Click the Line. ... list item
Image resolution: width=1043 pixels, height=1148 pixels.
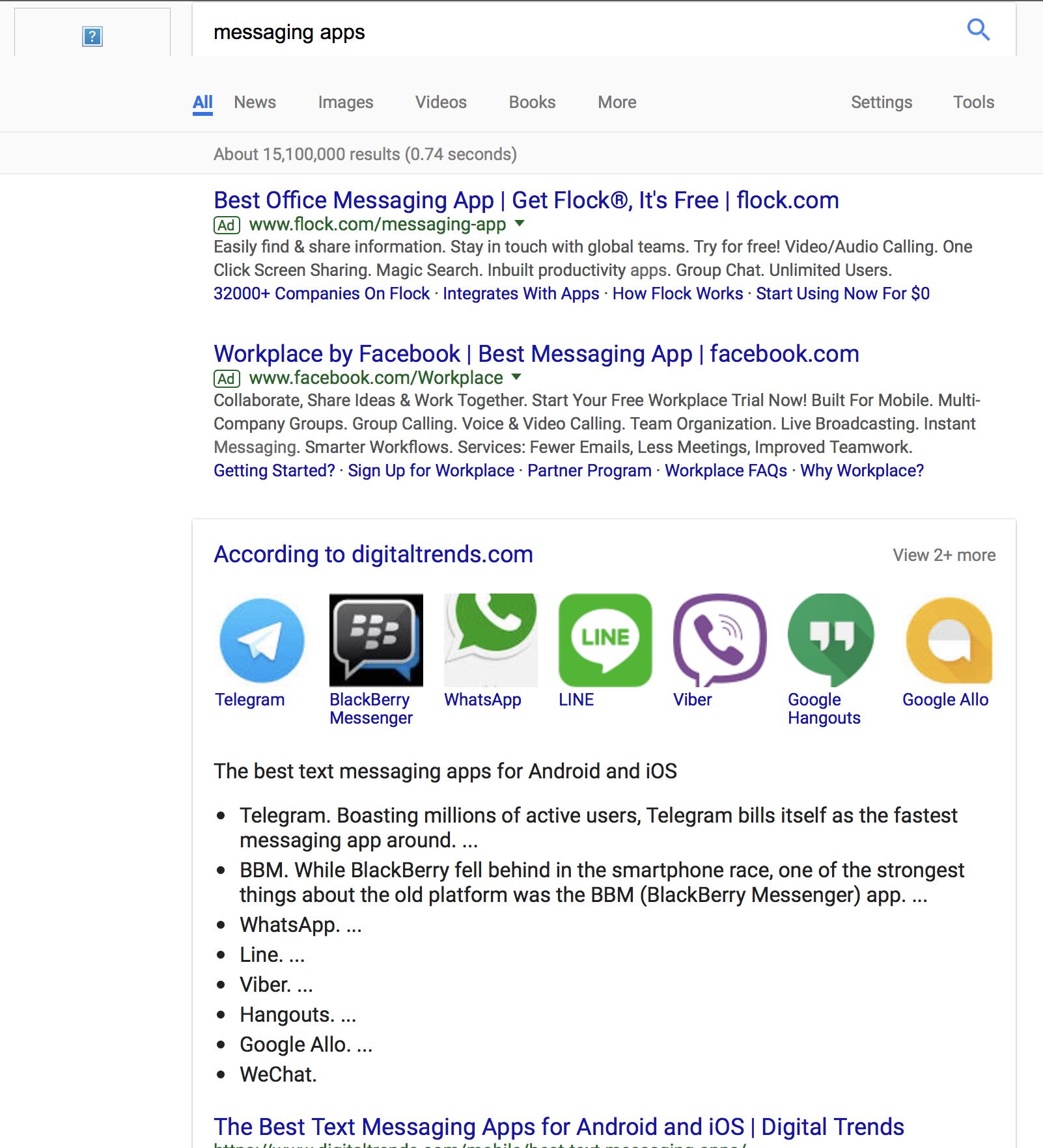pyautogui.click(x=272, y=955)
